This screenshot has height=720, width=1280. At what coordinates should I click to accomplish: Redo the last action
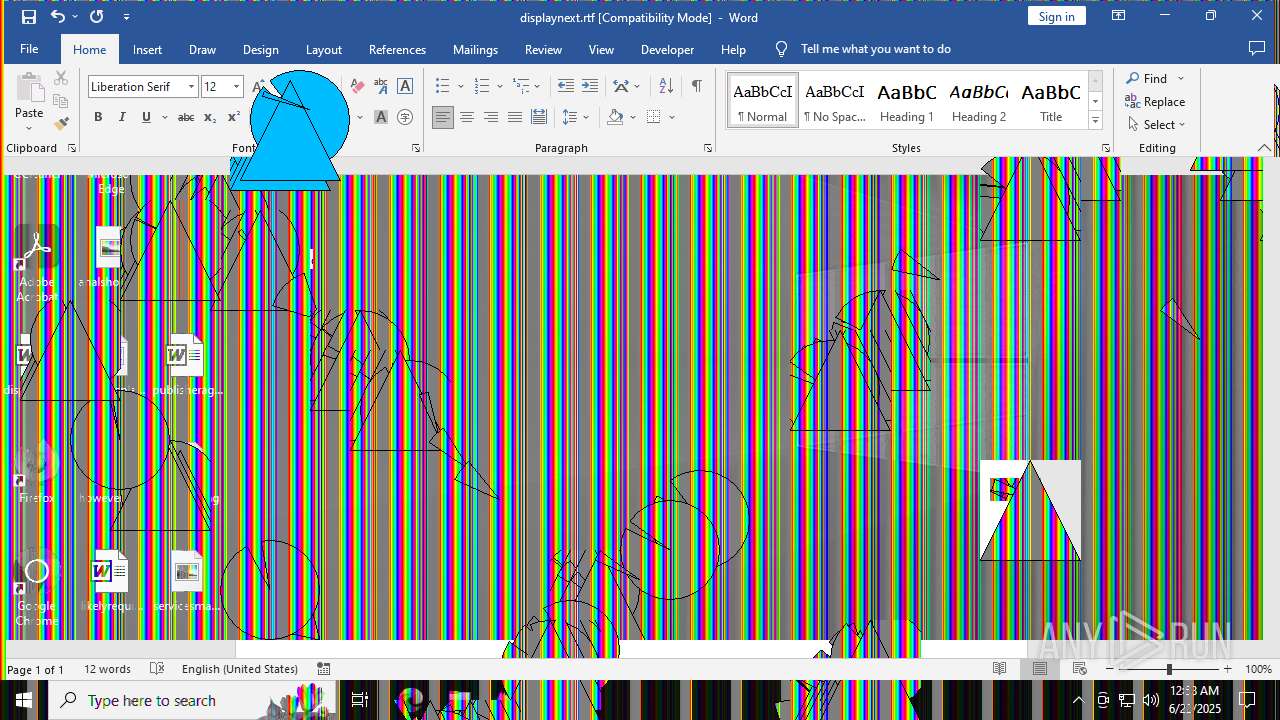pyautogui.click(x=96, y=17)
